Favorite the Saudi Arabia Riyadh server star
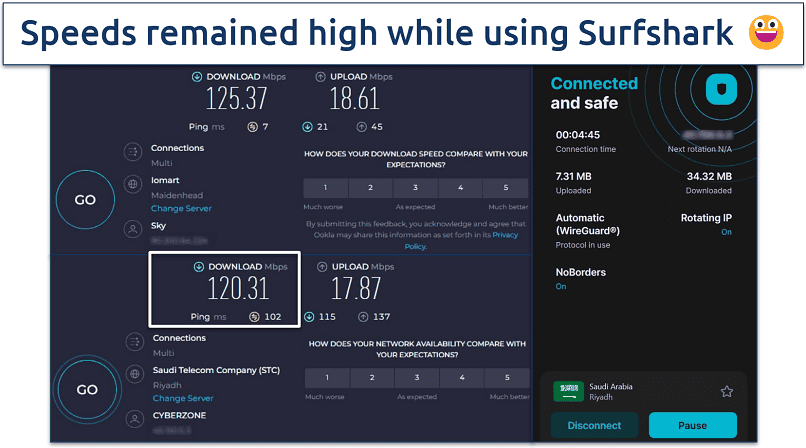Screen dimensions: 806x448 [x=726, y=391]
